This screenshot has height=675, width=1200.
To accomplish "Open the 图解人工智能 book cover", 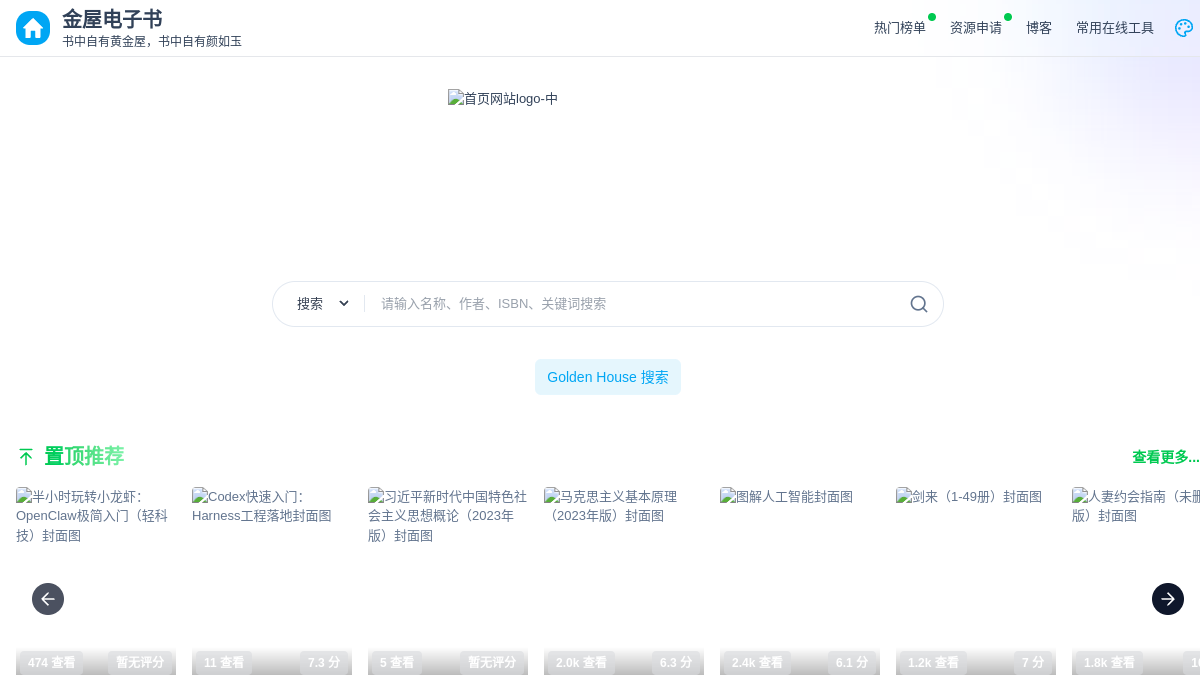I will click(800, 581).
